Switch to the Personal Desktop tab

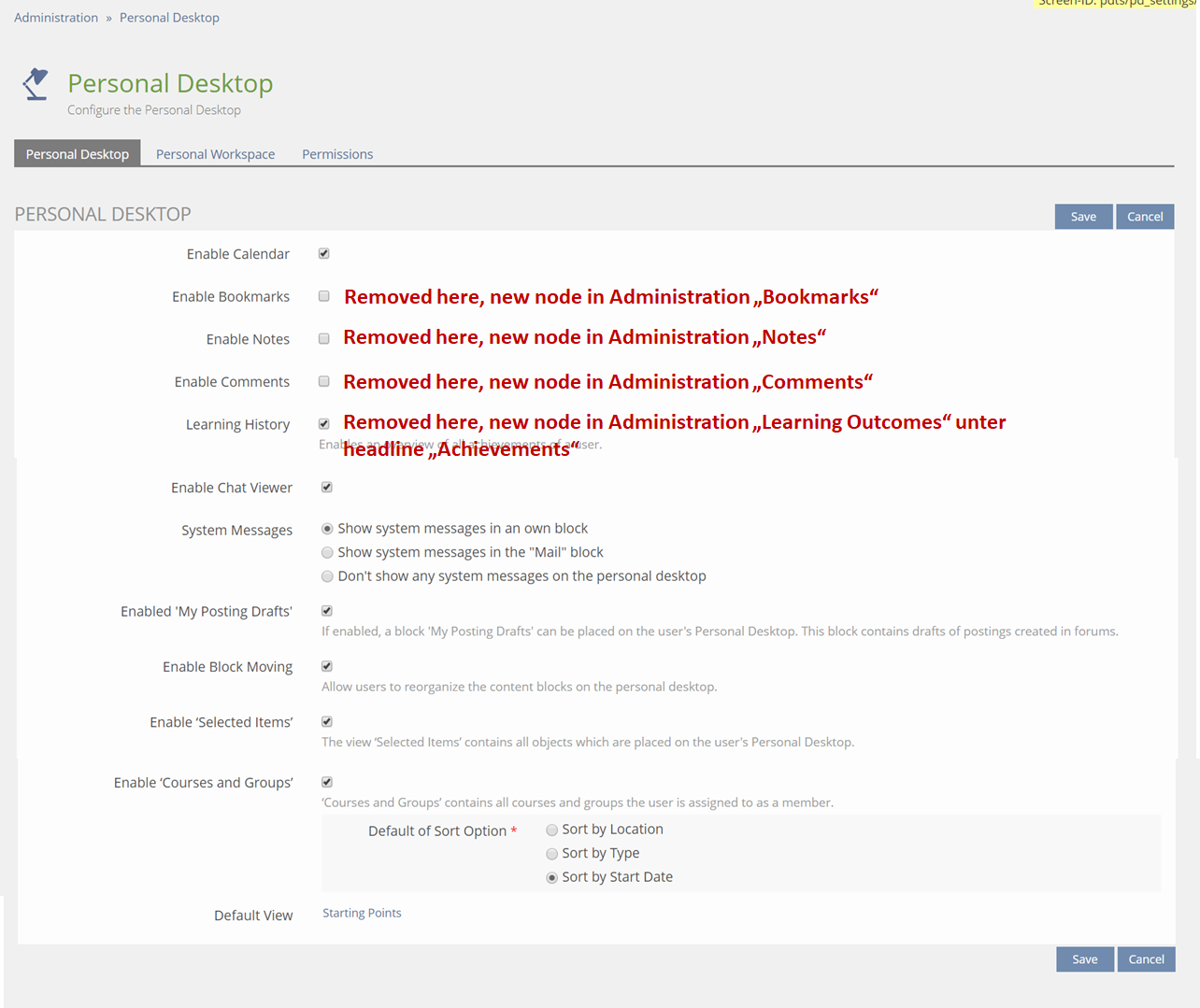78,154
